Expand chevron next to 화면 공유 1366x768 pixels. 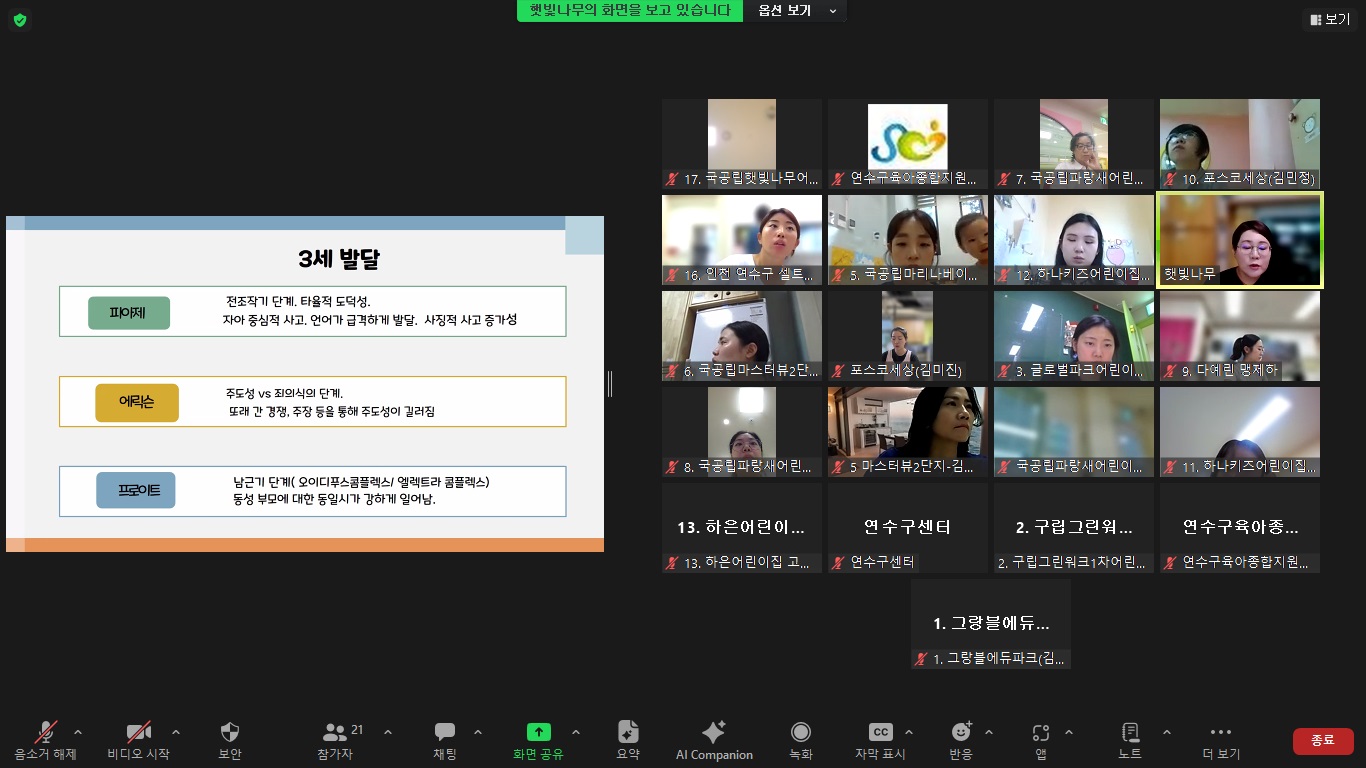[x=575, y=732]
